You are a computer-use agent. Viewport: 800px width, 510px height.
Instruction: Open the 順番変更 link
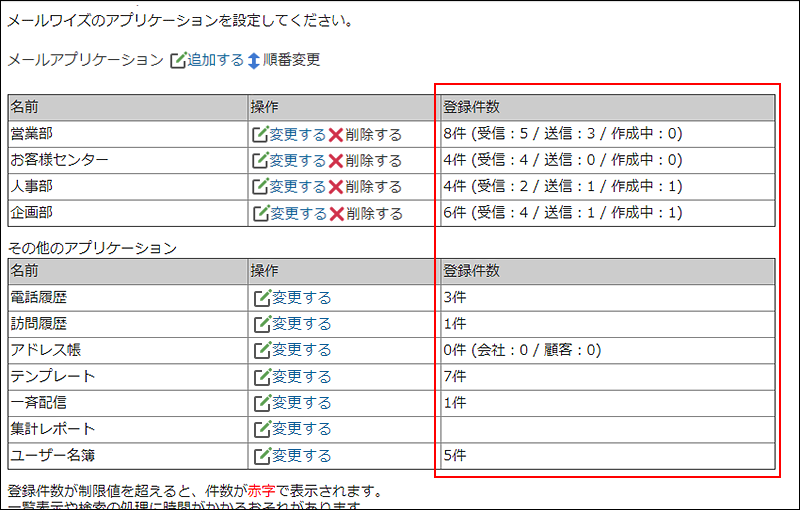tap(291, 60)
